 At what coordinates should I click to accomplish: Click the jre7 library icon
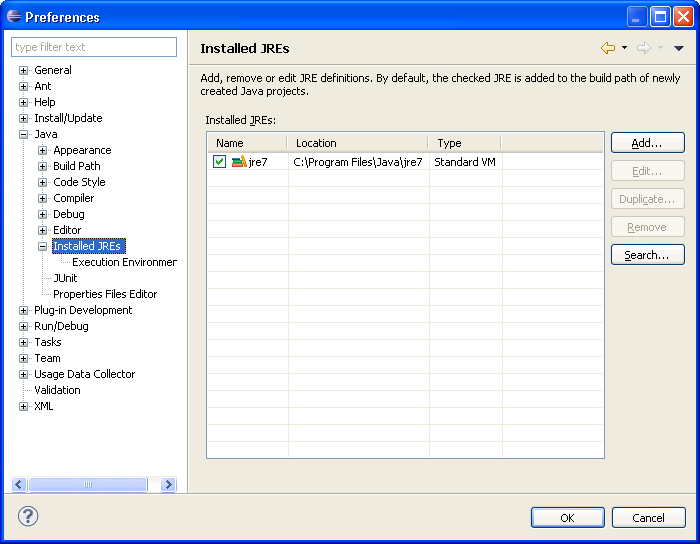pyautogui.click(x=239, y=162)
